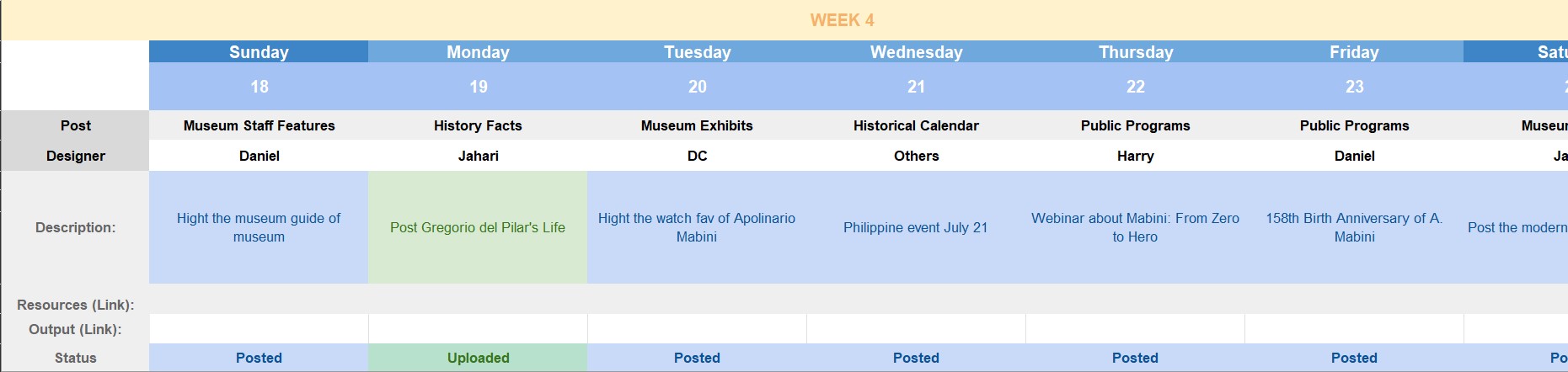1568x372 pixels.
Task: Select the WEEK 4 header cell
Action: (x=842, y=20)
